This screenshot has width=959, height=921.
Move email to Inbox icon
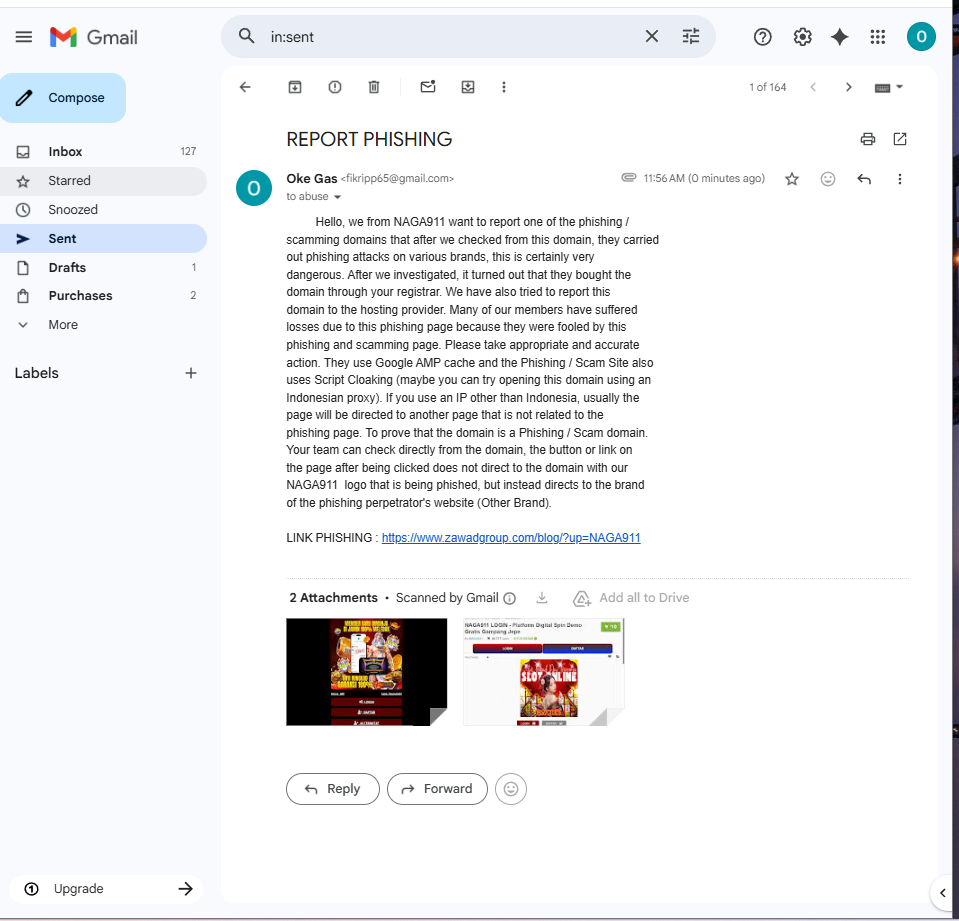(468, 87)
